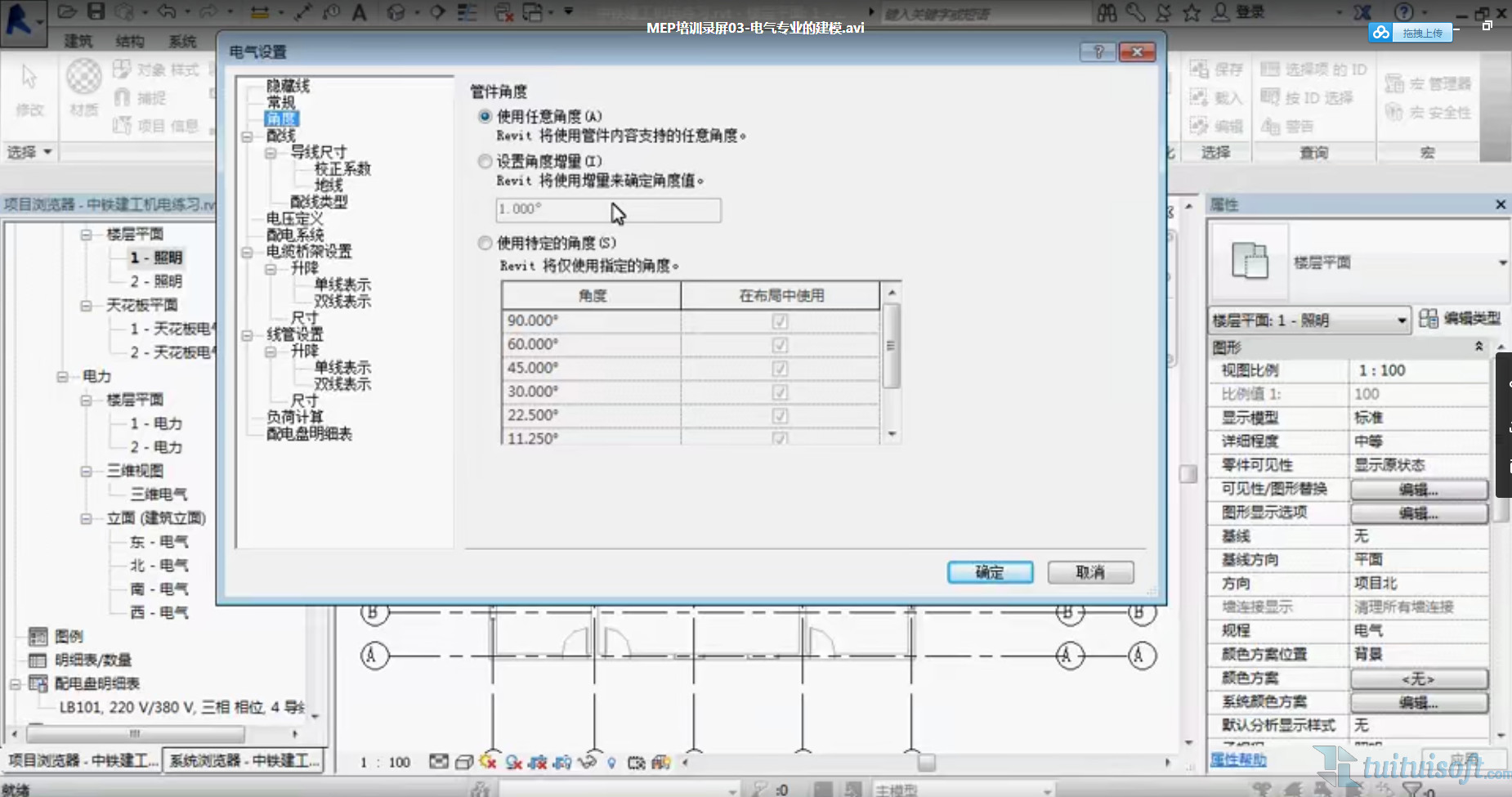Click the star favorites icon in title bar
This screenshot has height=797, width=1512.
(x=1192, y=12)
